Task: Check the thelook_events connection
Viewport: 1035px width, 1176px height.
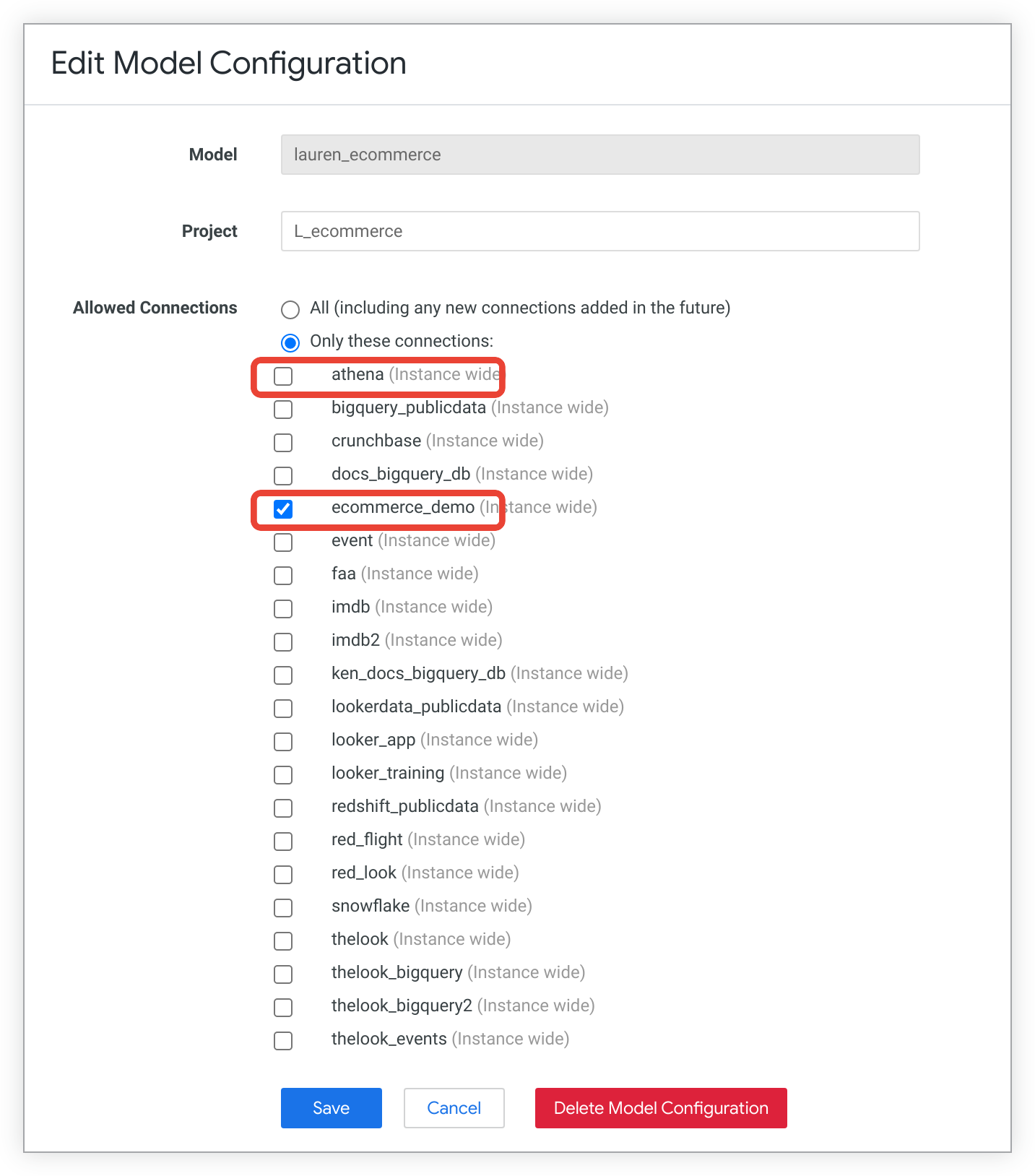Action: click(283, 1041)
